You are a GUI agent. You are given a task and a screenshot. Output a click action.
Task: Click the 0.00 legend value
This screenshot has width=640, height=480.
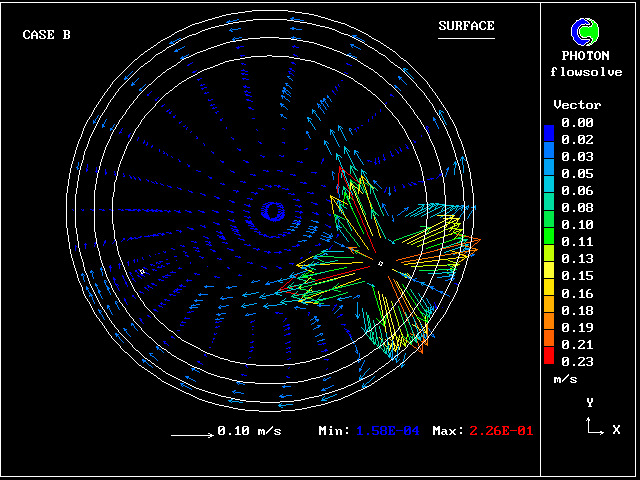coord(577,123)
